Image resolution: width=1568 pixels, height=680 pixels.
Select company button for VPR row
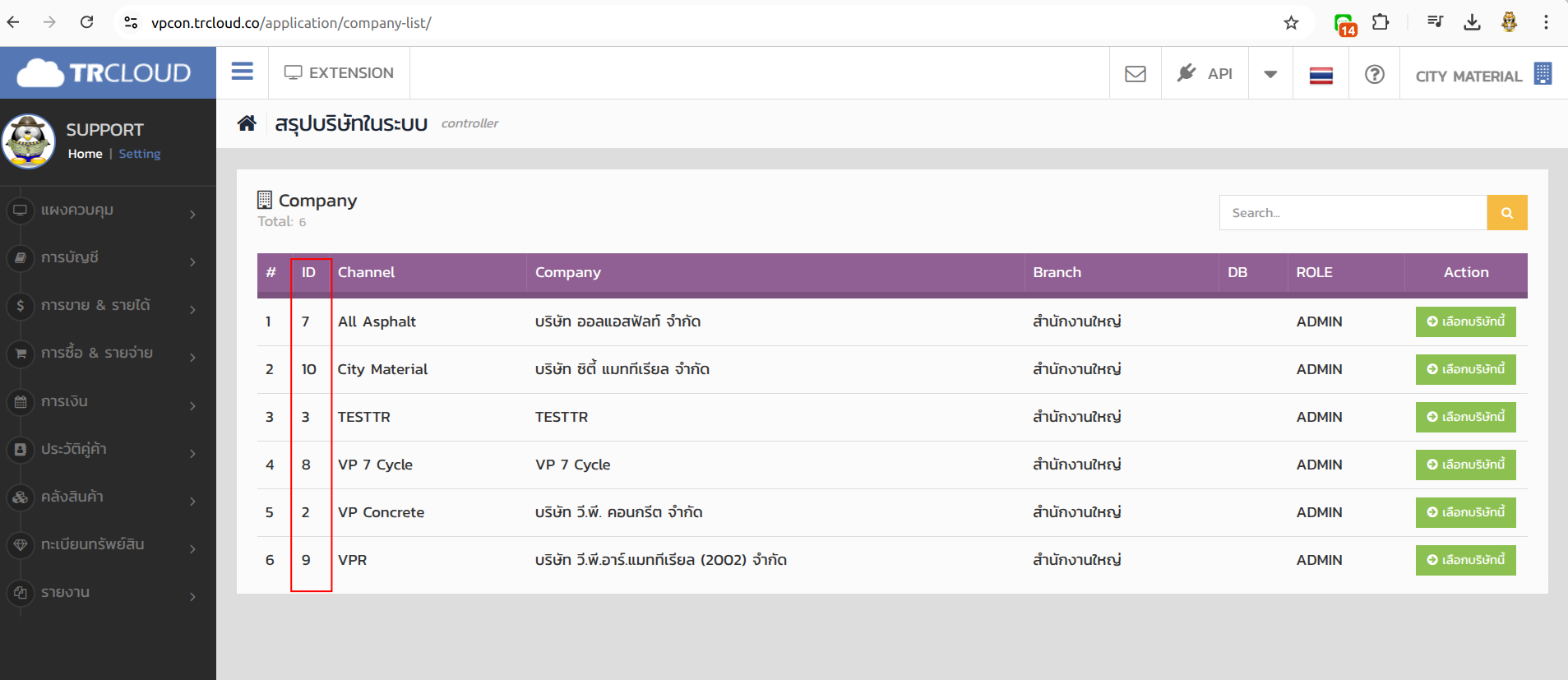pyautogui.click(x=1465, y=560)
